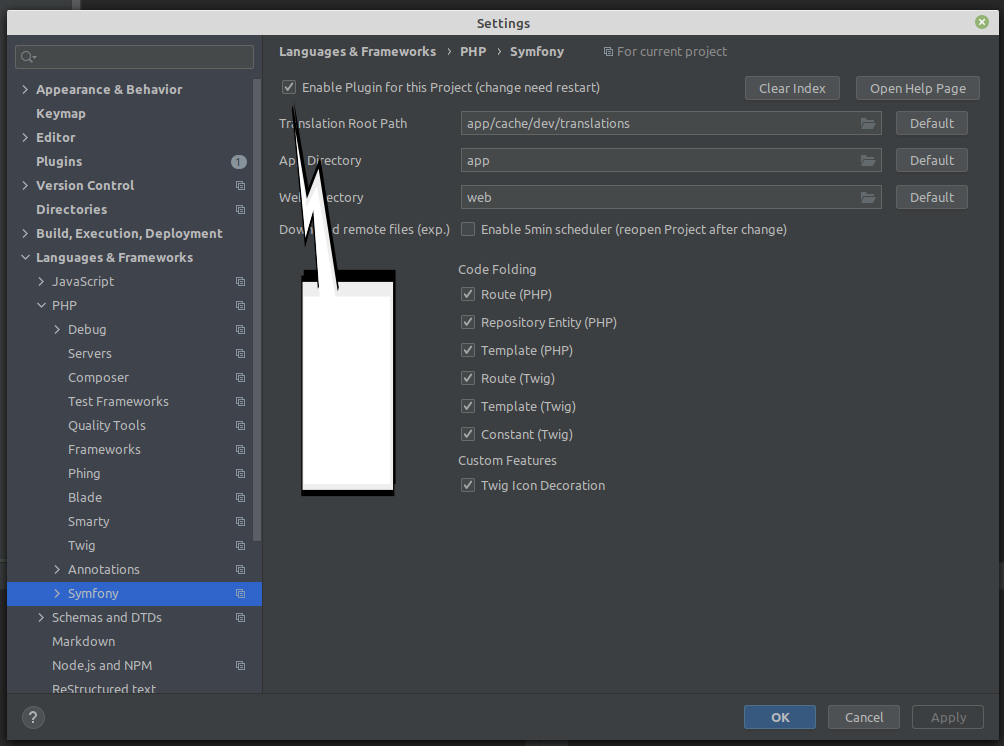This screenshot has width=1004, height=746.
Task: Click the help question mark icon
Action: (x=33, y=717)
